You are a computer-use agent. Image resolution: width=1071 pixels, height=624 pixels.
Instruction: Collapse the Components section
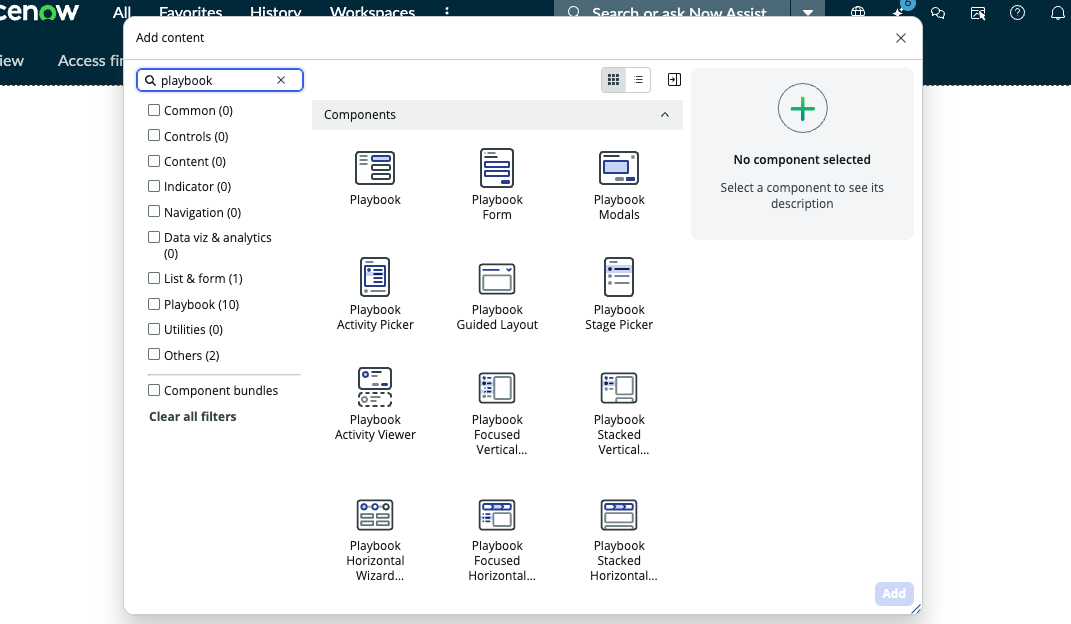(665, 115)
